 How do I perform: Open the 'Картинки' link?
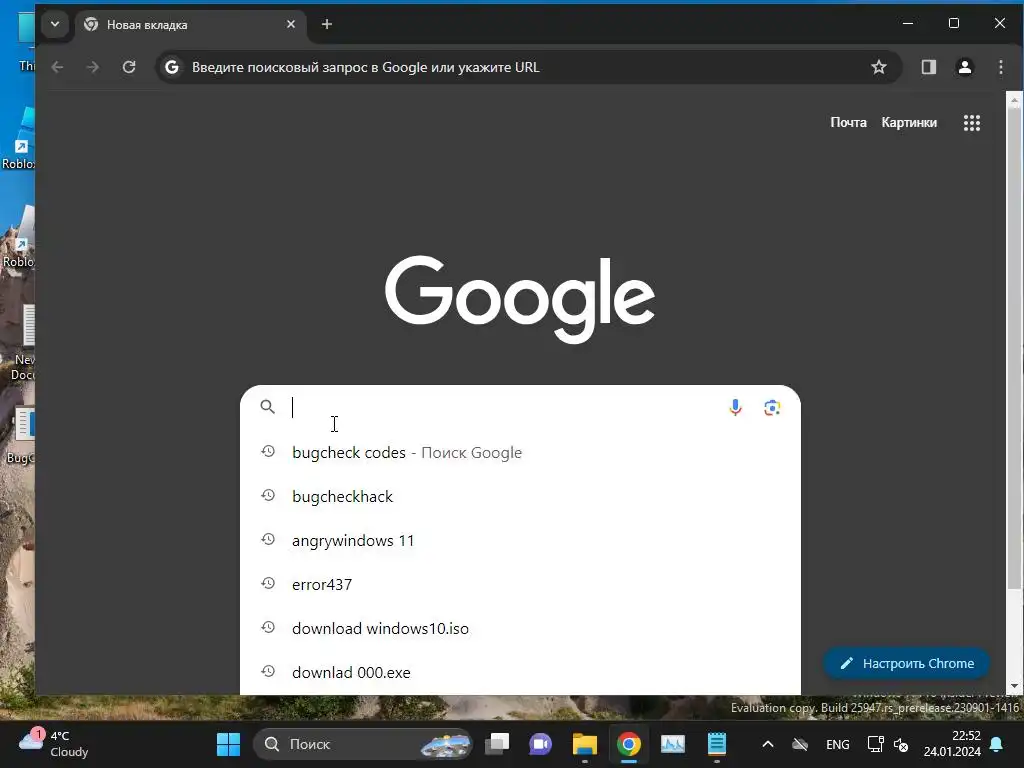[909, 122]
